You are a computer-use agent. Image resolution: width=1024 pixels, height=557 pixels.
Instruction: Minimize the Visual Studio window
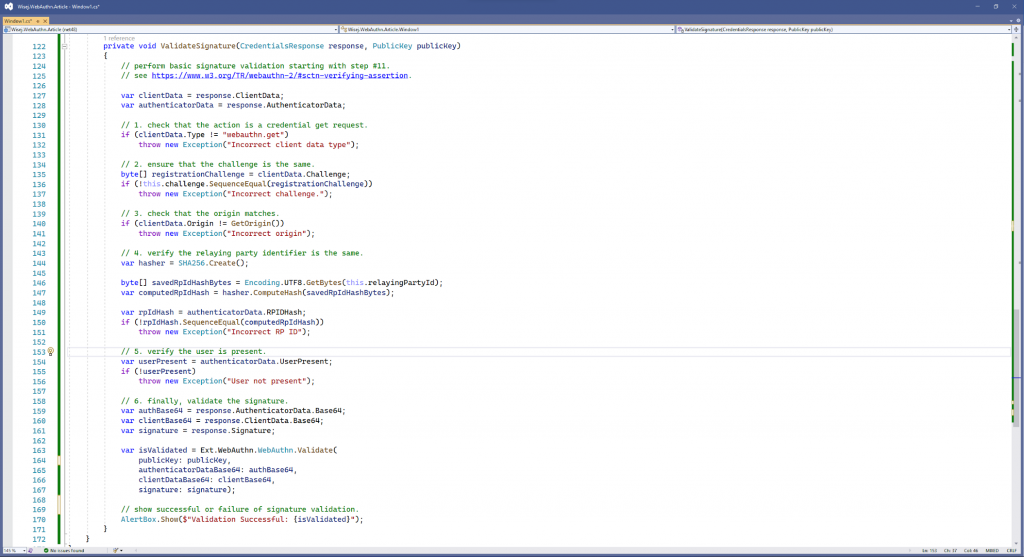[978, 7]
